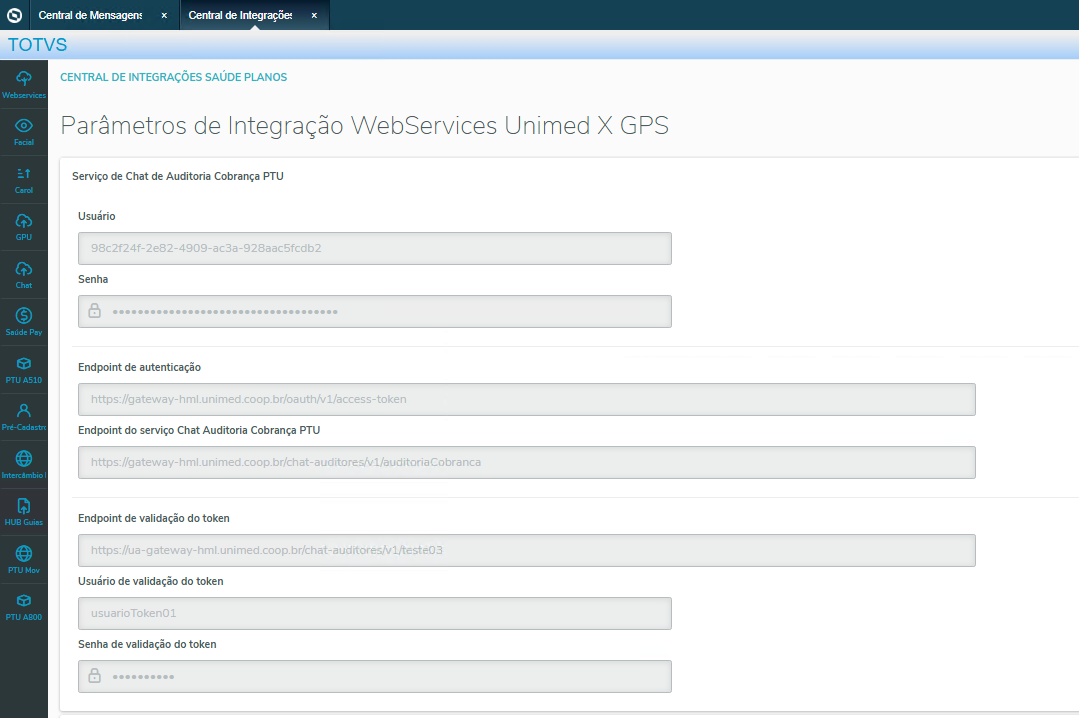Click the lock icon in Senha field
1079x718 pixels.
pyautogui.click(x=95, y=311)
